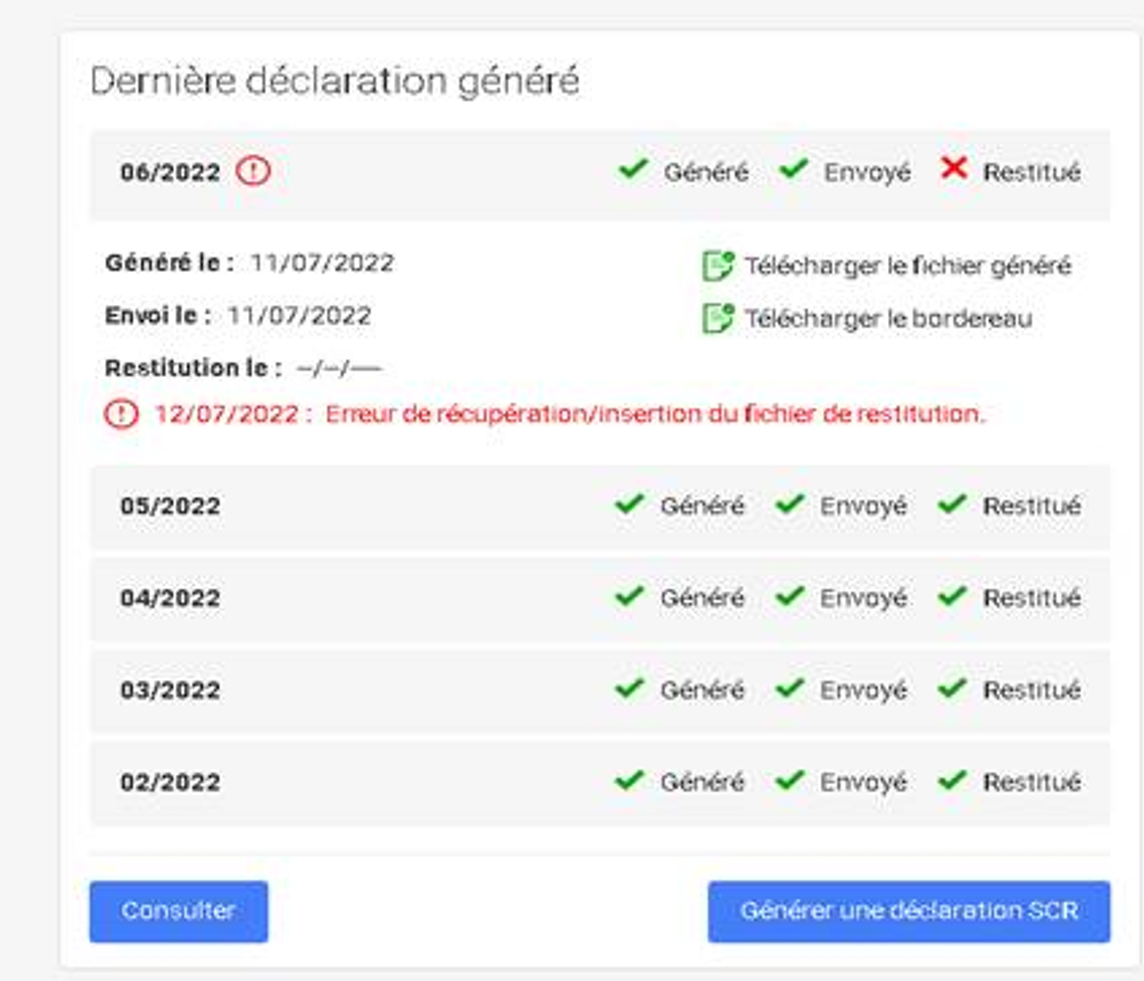Click the download icon for the generated file
The width and height of the screenshot is (1144, 981).
pyautogui.click(x=718, y=266)
